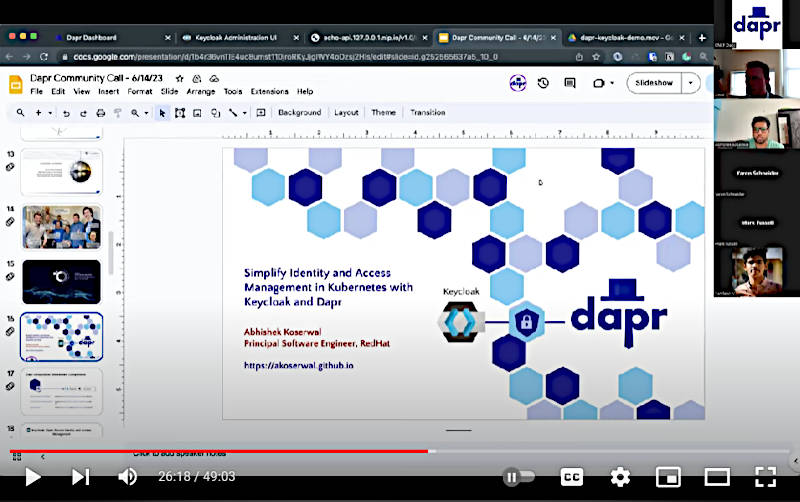
Task: Switch to dapr-keycloak-demo.mov browser tab
Action: click(627, 37)
